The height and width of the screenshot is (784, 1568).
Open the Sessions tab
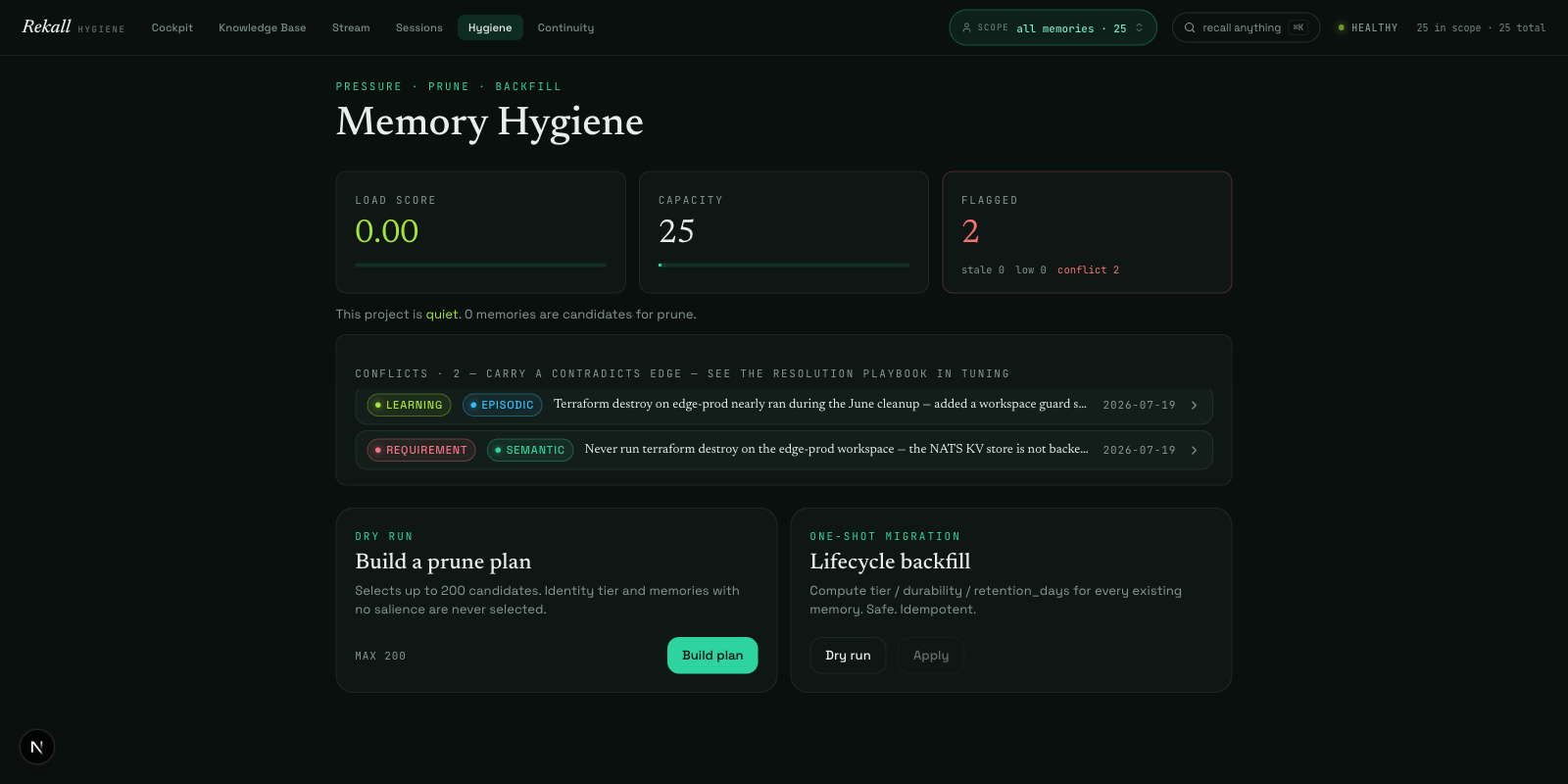(x=419, y=27)
